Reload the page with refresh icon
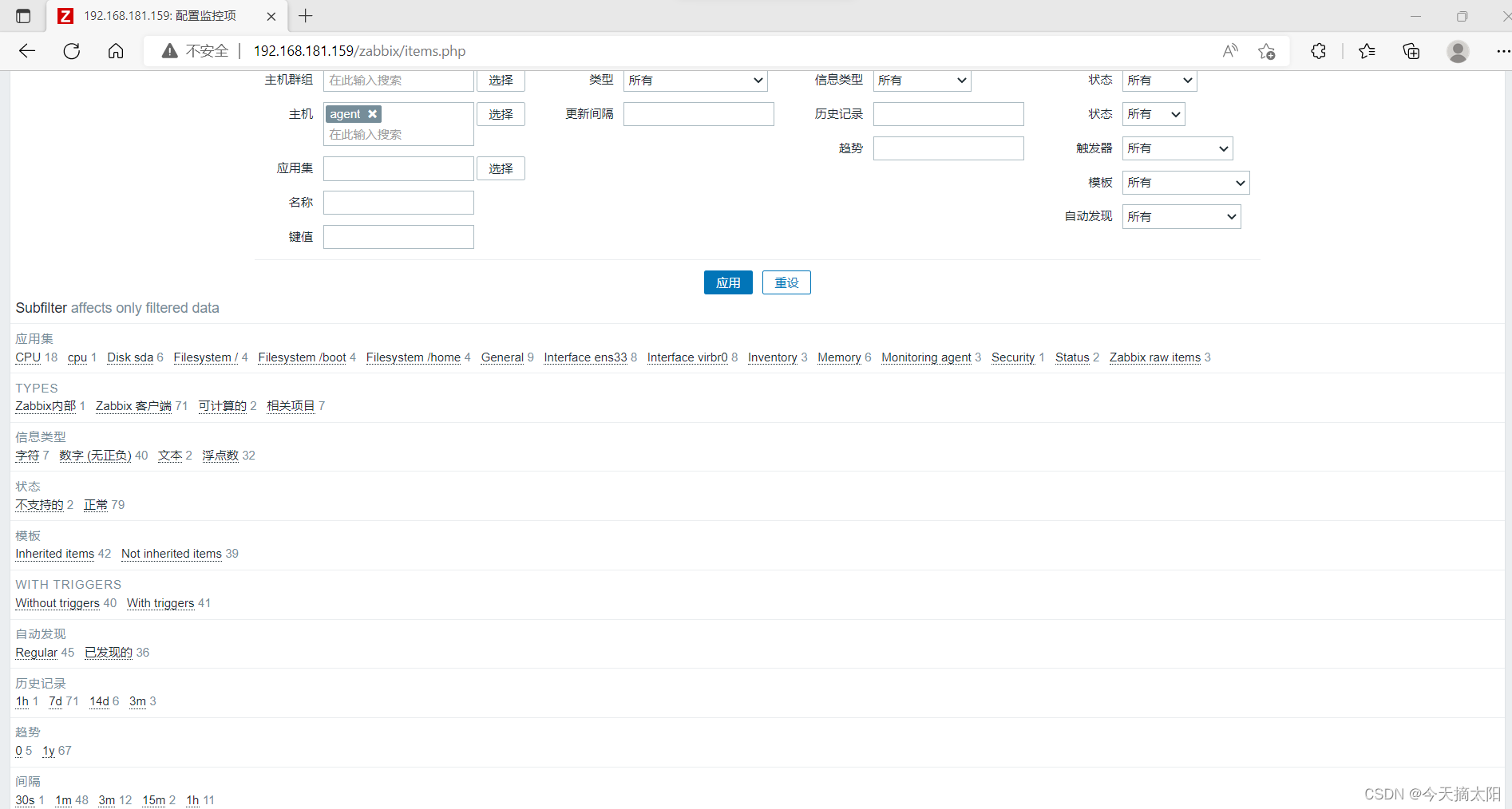The height and width of the screenshot is (809, 1512). pos(72,51)
